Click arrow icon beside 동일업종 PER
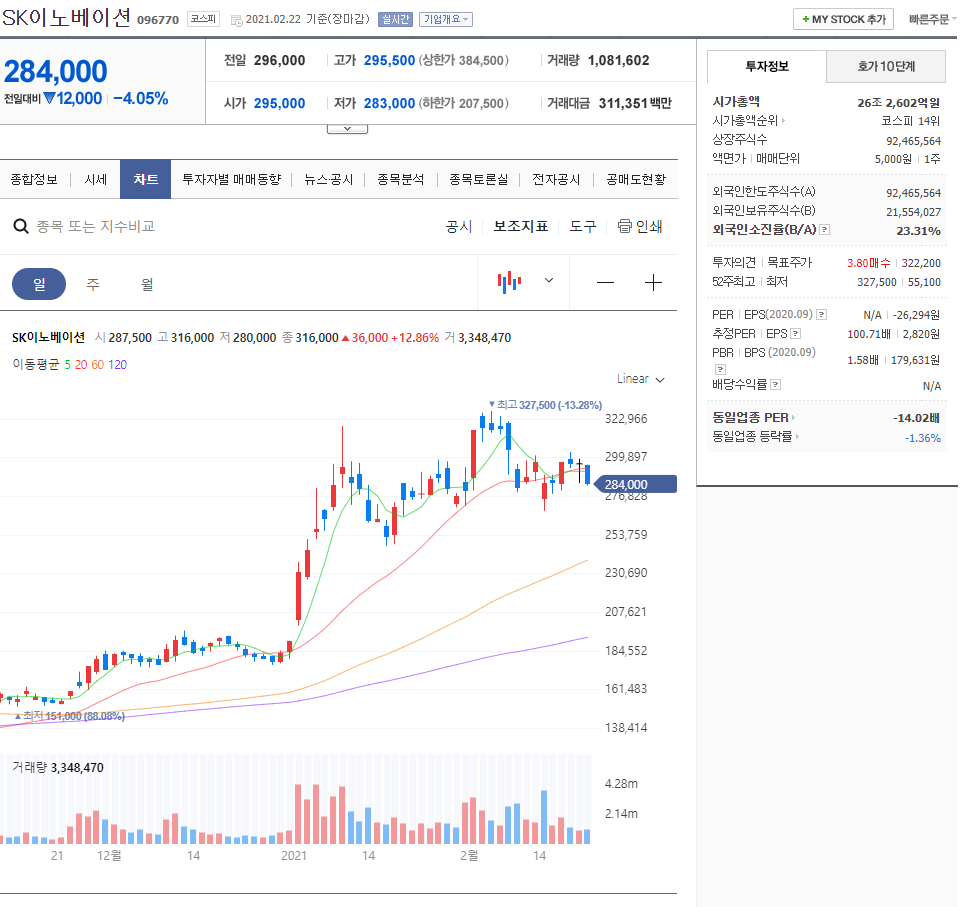Image resolution: width=970 pixels, height=907 pixels. pyautogui.click(x=793, y=418)
